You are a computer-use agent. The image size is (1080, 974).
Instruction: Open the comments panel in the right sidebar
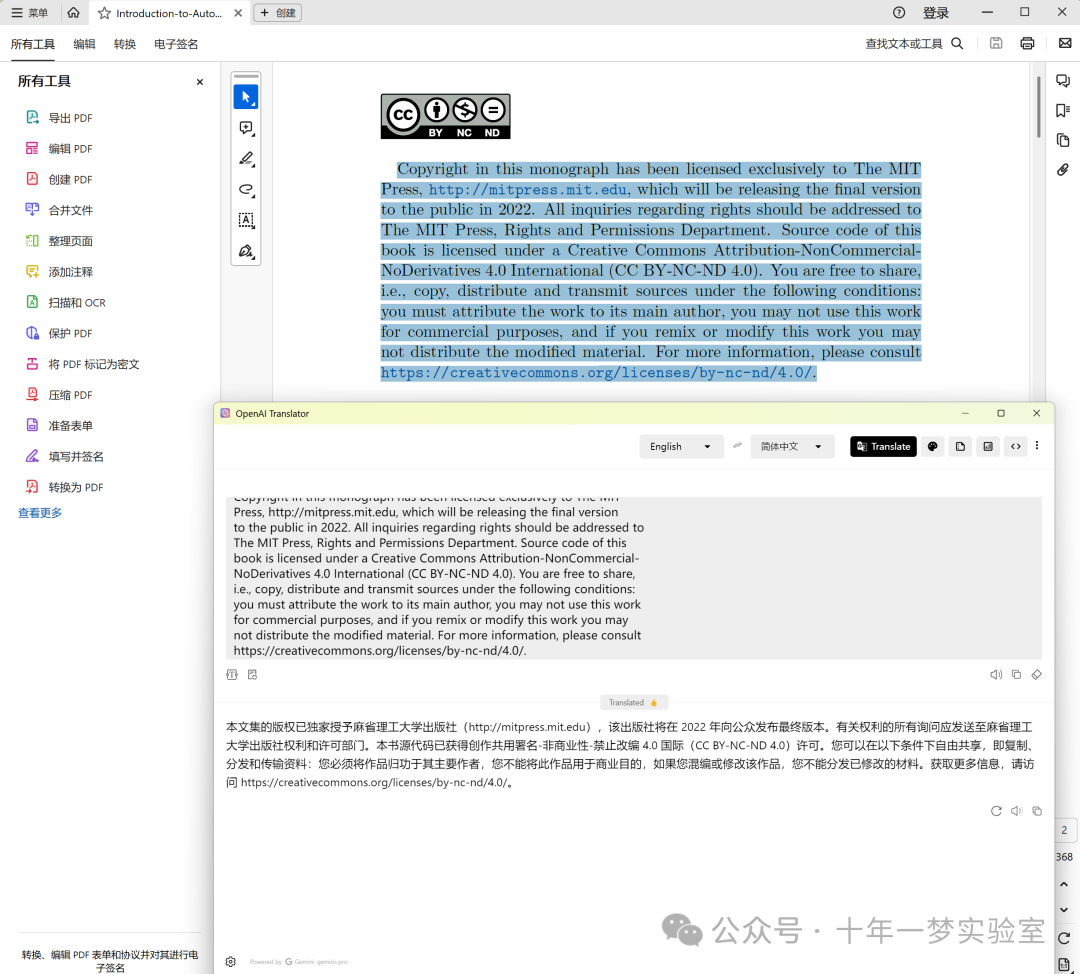[x=1063, y=81]
